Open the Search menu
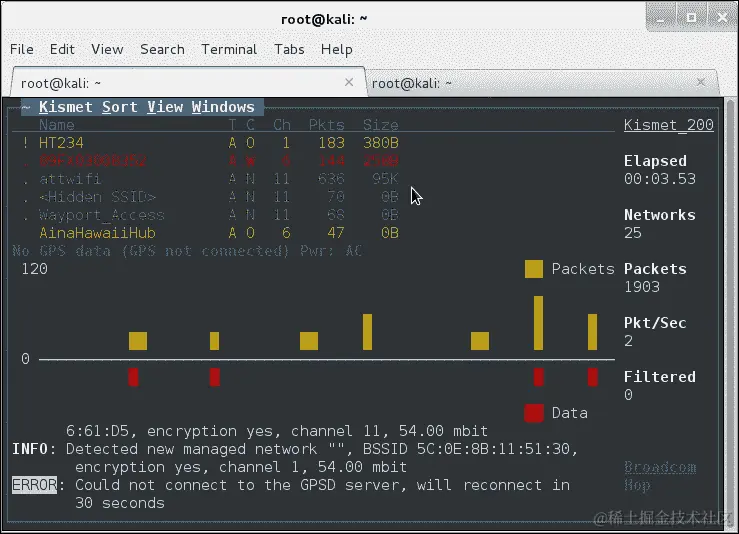 click(x=162, y=49)
